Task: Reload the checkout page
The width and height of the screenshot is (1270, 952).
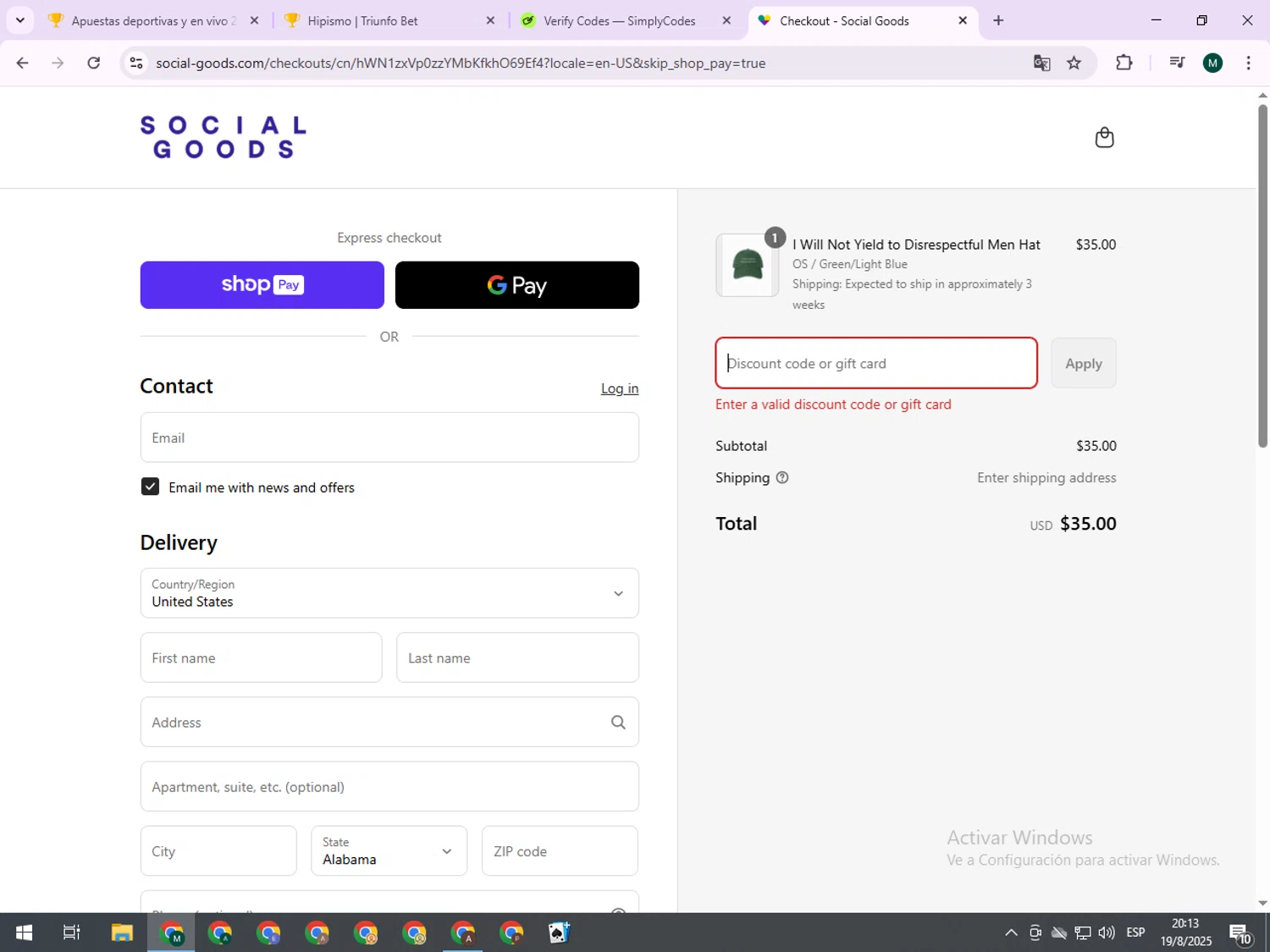Action: pos(94,63)
